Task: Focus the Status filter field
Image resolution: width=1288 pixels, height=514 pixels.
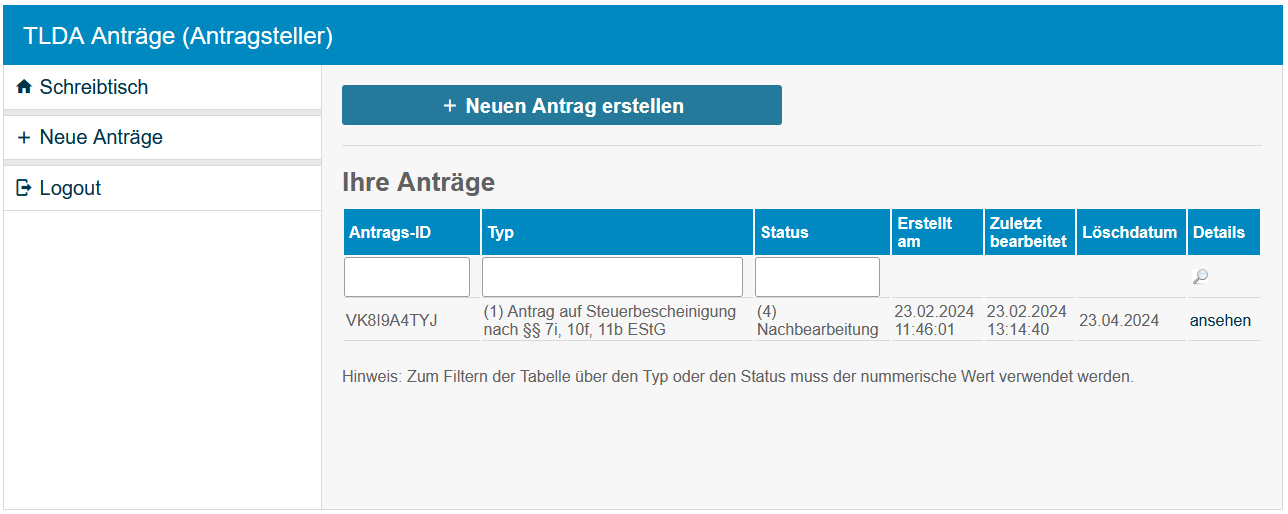Action: [x=817, y=277]
